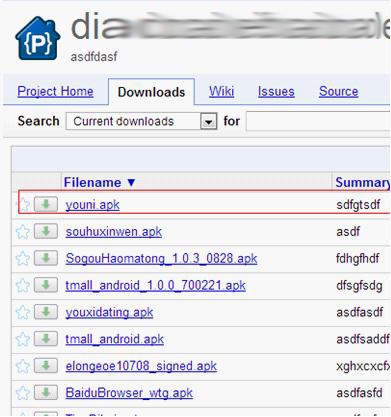Click the 'asdf' summary for souhuxinwen.apk
The width and height of the screenshot is (391, 417).
click(348, 232)
